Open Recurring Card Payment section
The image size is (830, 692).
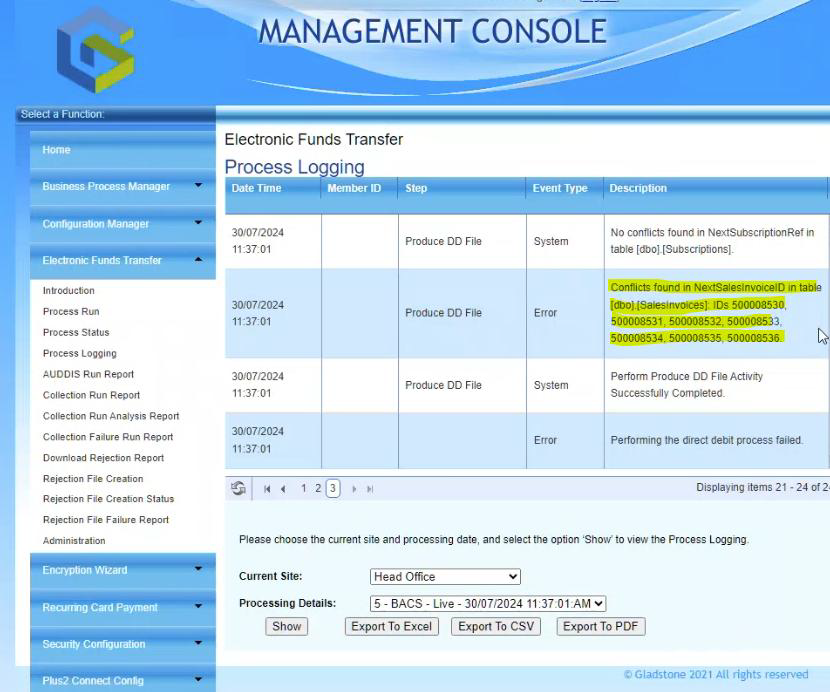(x=123, y=607)
